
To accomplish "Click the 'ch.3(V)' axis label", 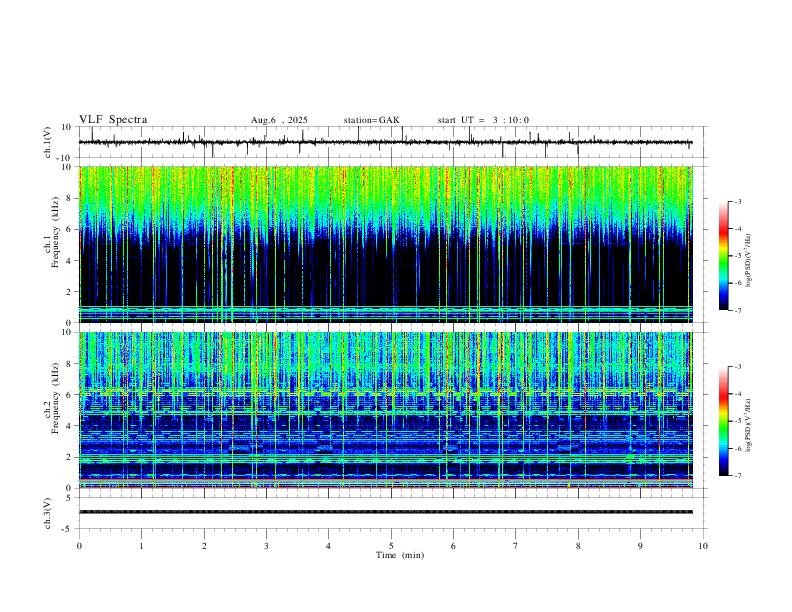I will coord(48,513).
